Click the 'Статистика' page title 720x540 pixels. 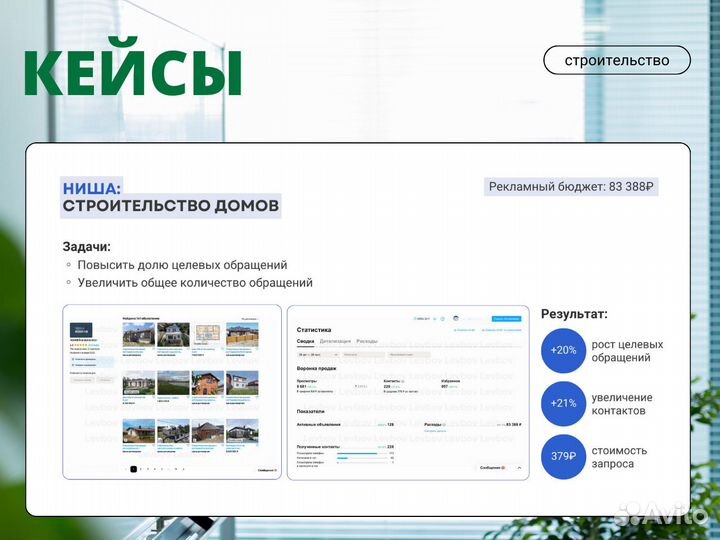[x=314, y=330]
